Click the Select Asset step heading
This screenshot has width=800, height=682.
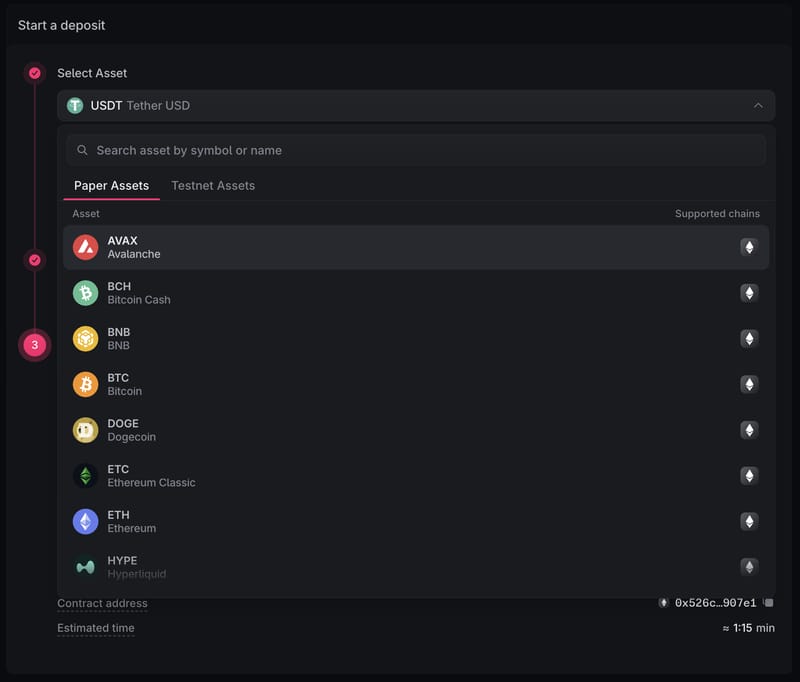(92, 73)
